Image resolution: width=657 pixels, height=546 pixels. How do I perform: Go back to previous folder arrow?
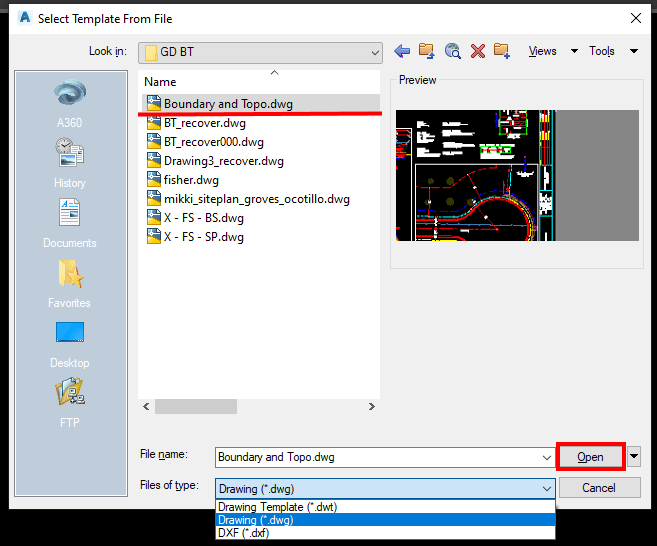click(402, 51)
